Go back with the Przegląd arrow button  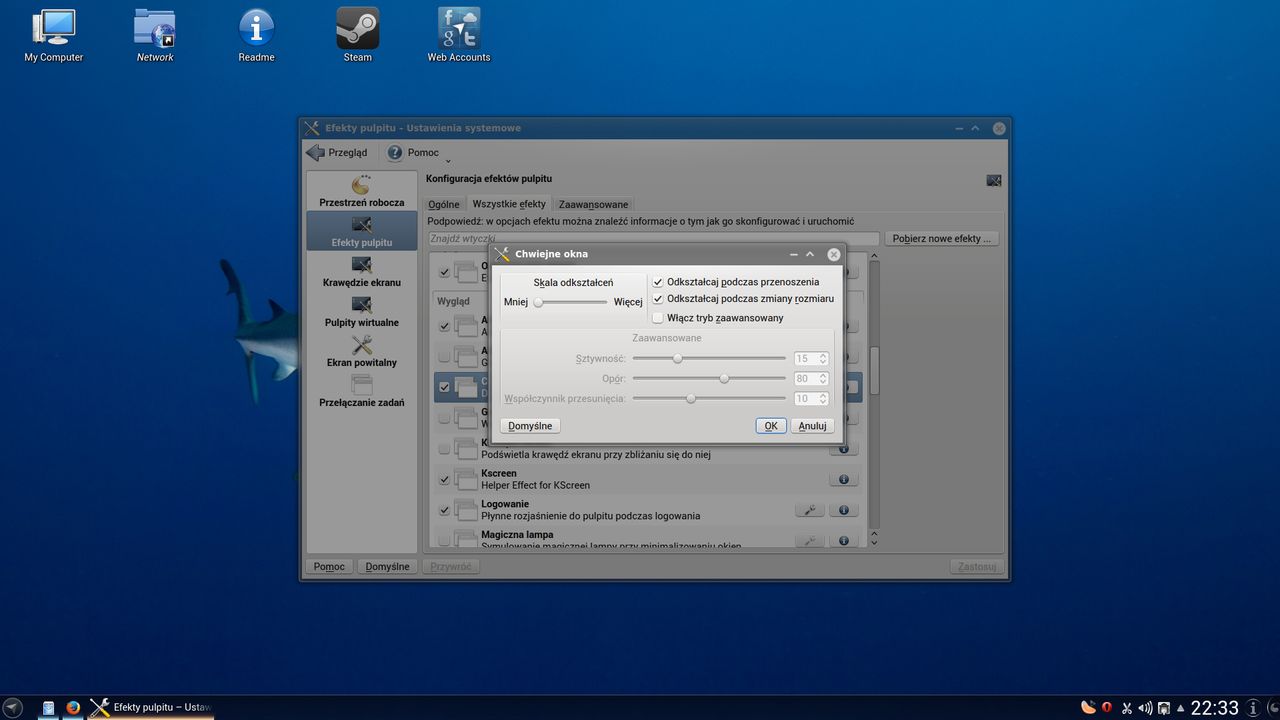tap(337, 153)
